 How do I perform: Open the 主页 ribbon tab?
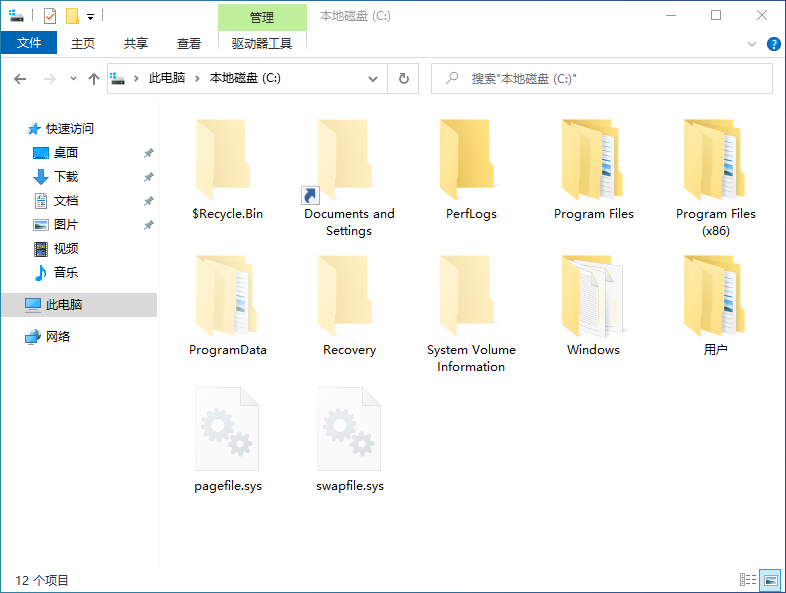click(83, 44)
